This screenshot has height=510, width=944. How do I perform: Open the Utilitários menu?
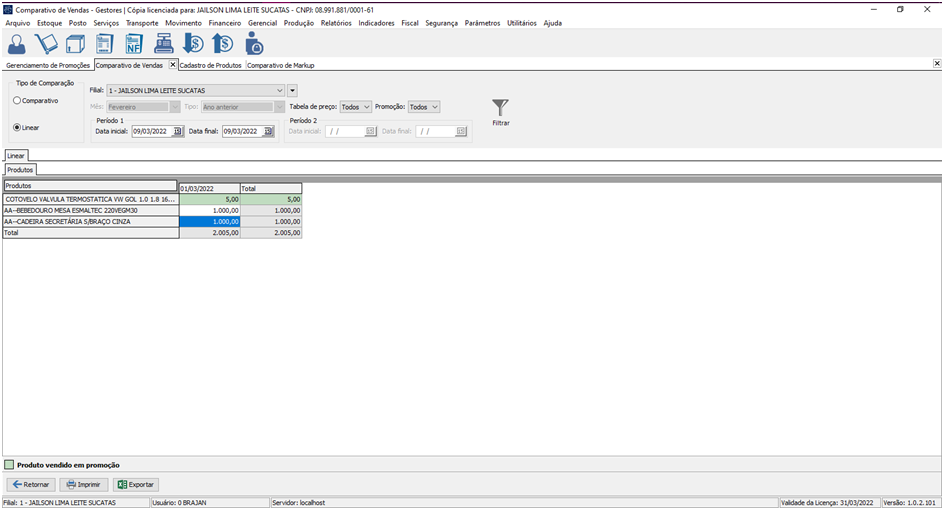click(x=521, y=23)
